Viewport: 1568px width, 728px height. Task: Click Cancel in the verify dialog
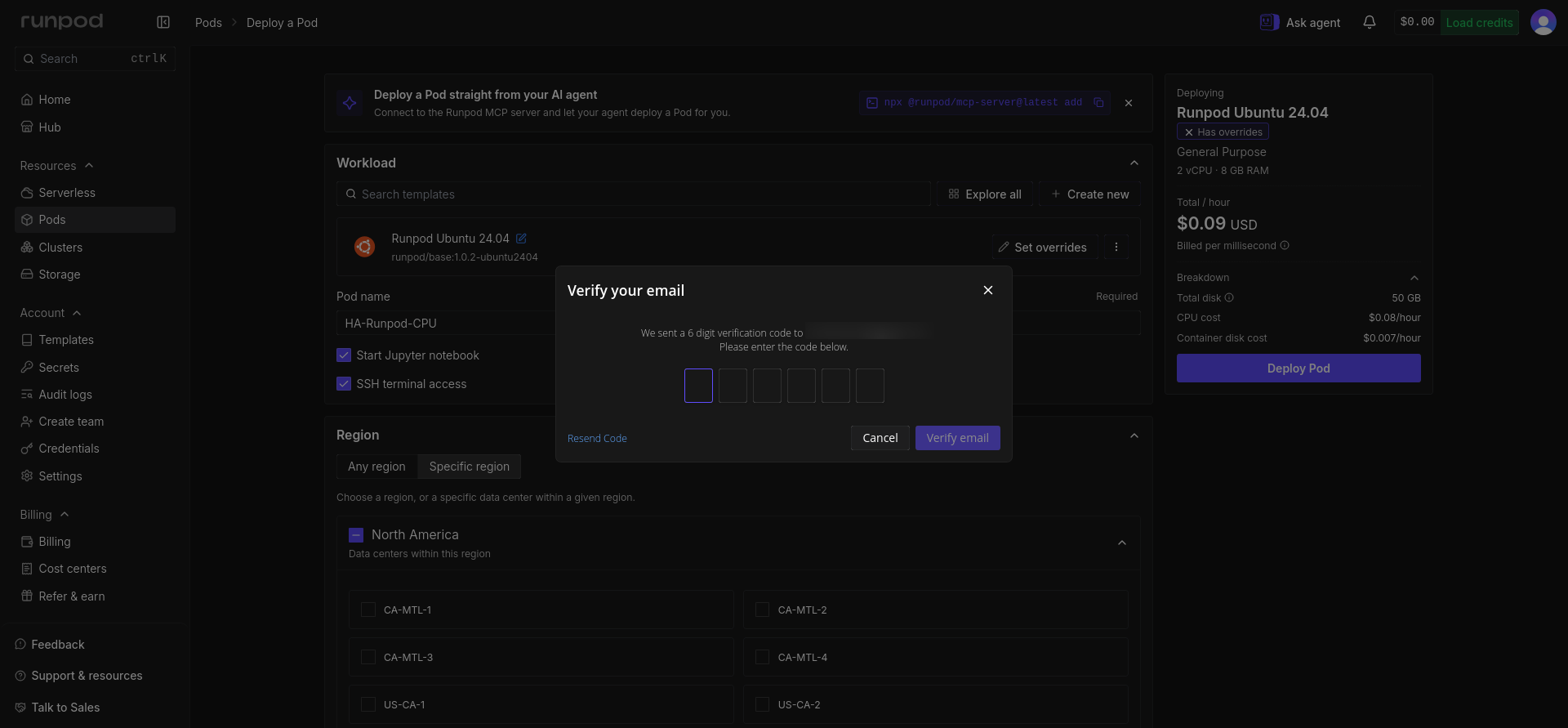tap(880, 438)
